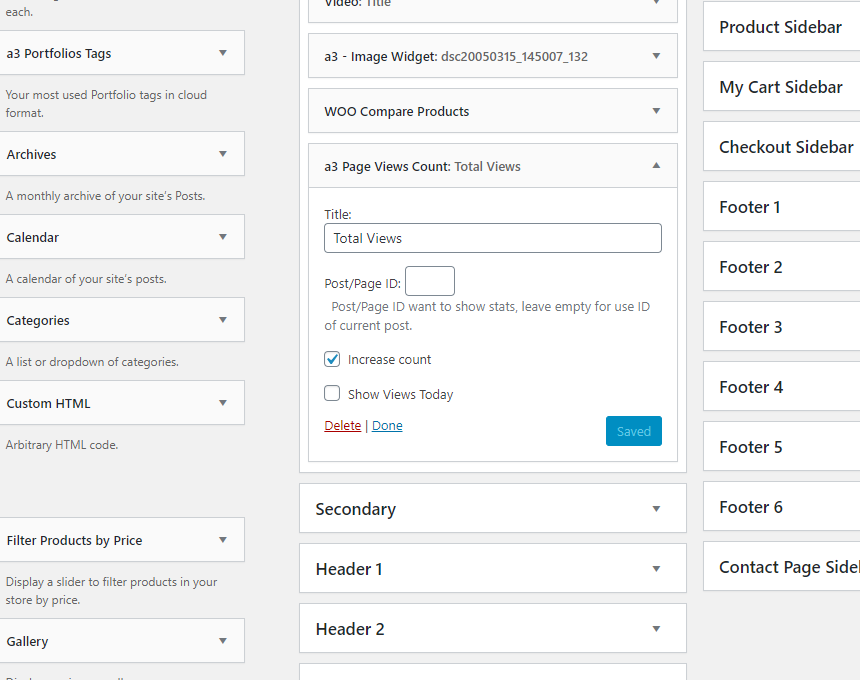
Task: Click the Delete link
Action: pyautogui.click(x=342, y=426)
